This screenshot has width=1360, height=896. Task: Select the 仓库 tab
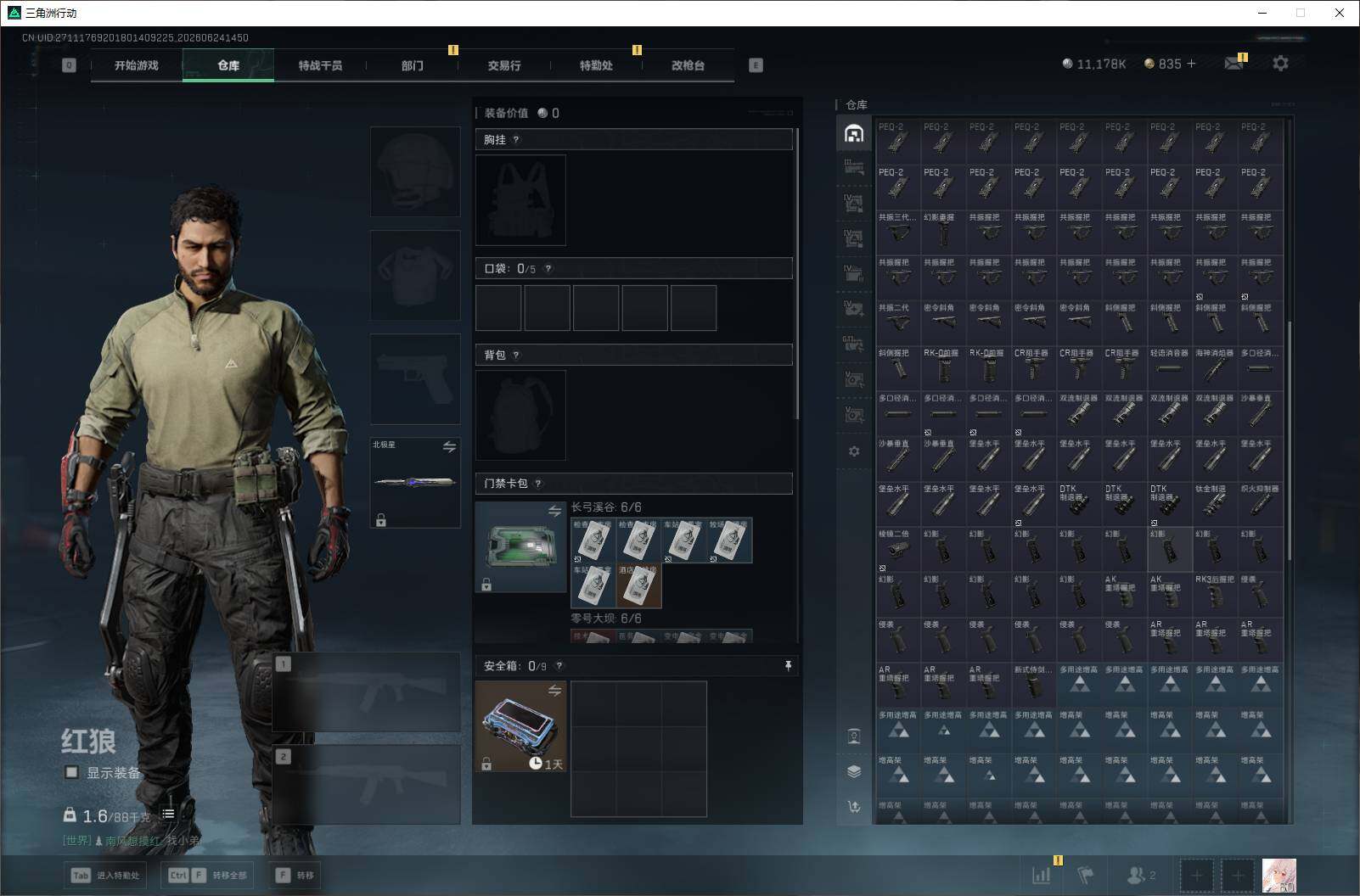tap(228, 65)
